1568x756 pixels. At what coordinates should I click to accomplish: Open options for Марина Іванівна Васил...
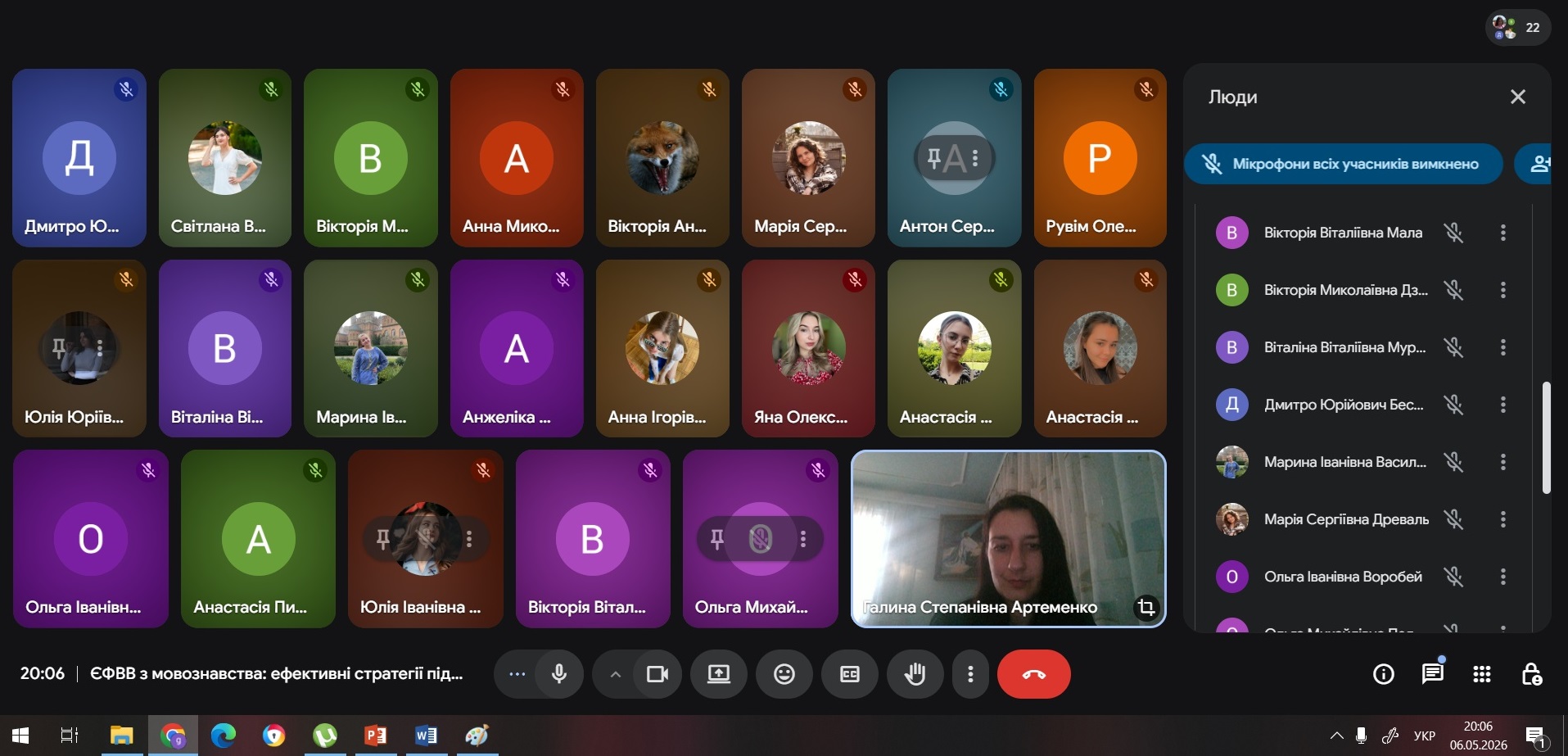click(1503, 462)
